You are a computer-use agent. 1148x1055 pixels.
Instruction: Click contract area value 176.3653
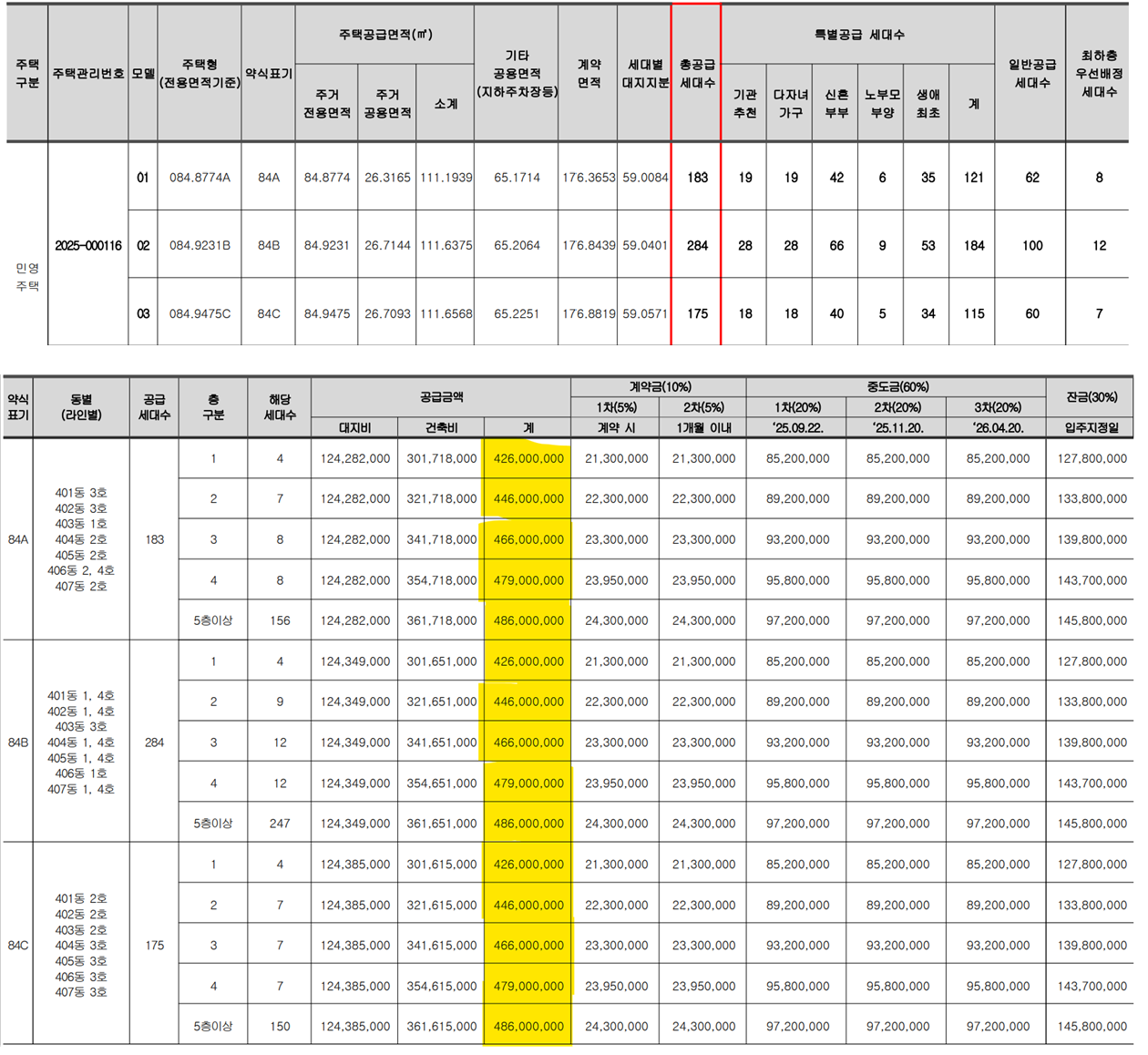(x=589, y=178)
